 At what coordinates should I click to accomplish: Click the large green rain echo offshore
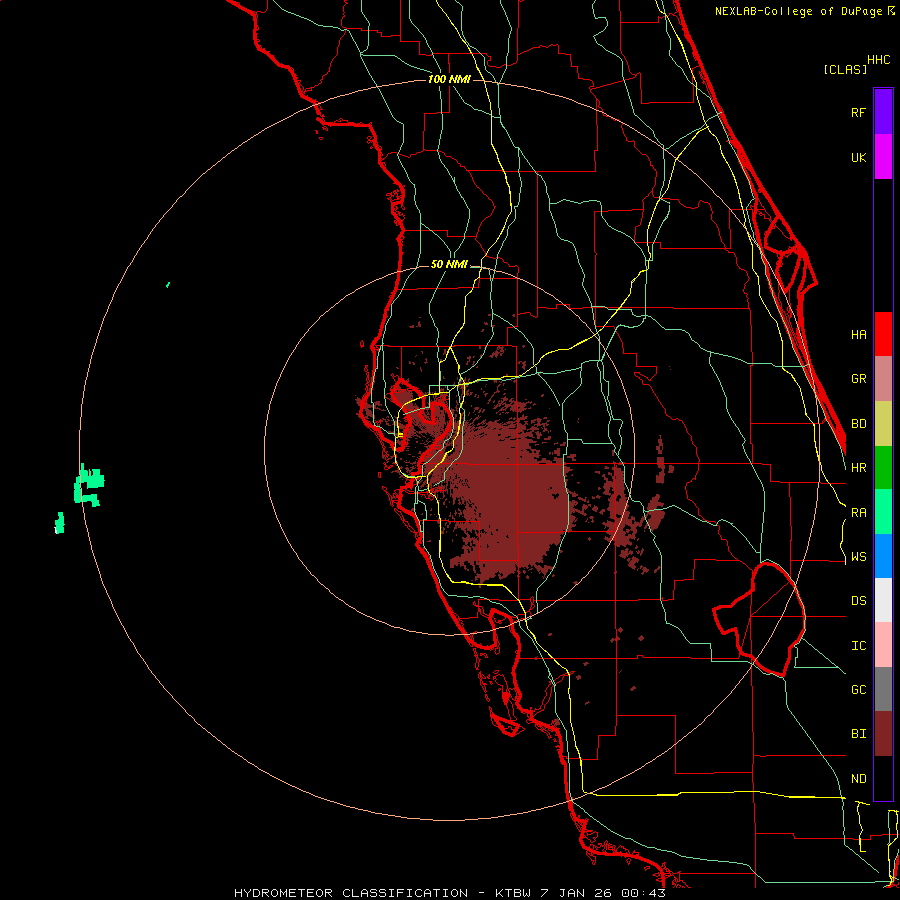[x=89, y=485]
